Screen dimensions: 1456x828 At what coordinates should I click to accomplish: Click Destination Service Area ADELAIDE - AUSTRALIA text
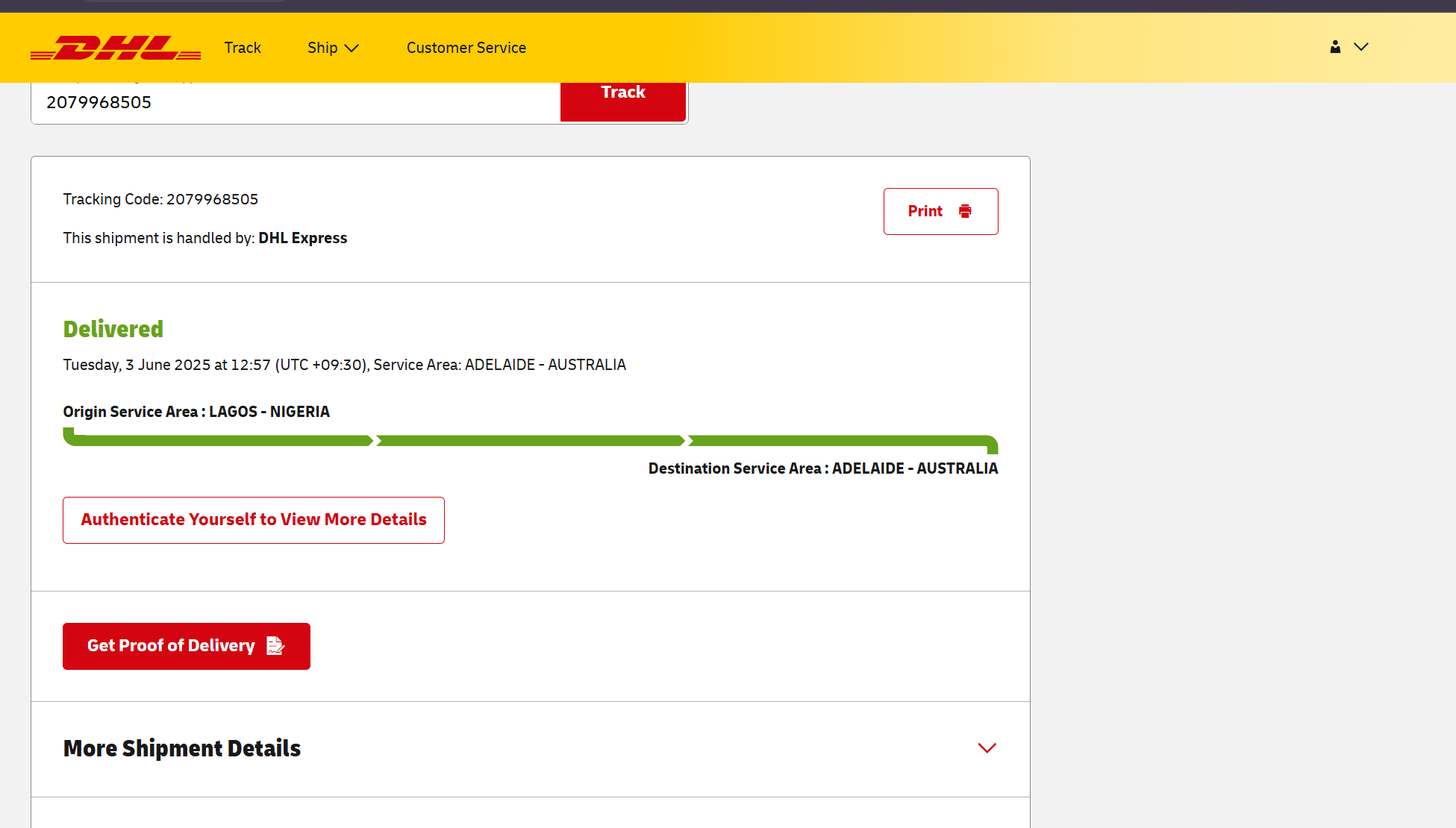pyautogui.click(x=823, y=468)
